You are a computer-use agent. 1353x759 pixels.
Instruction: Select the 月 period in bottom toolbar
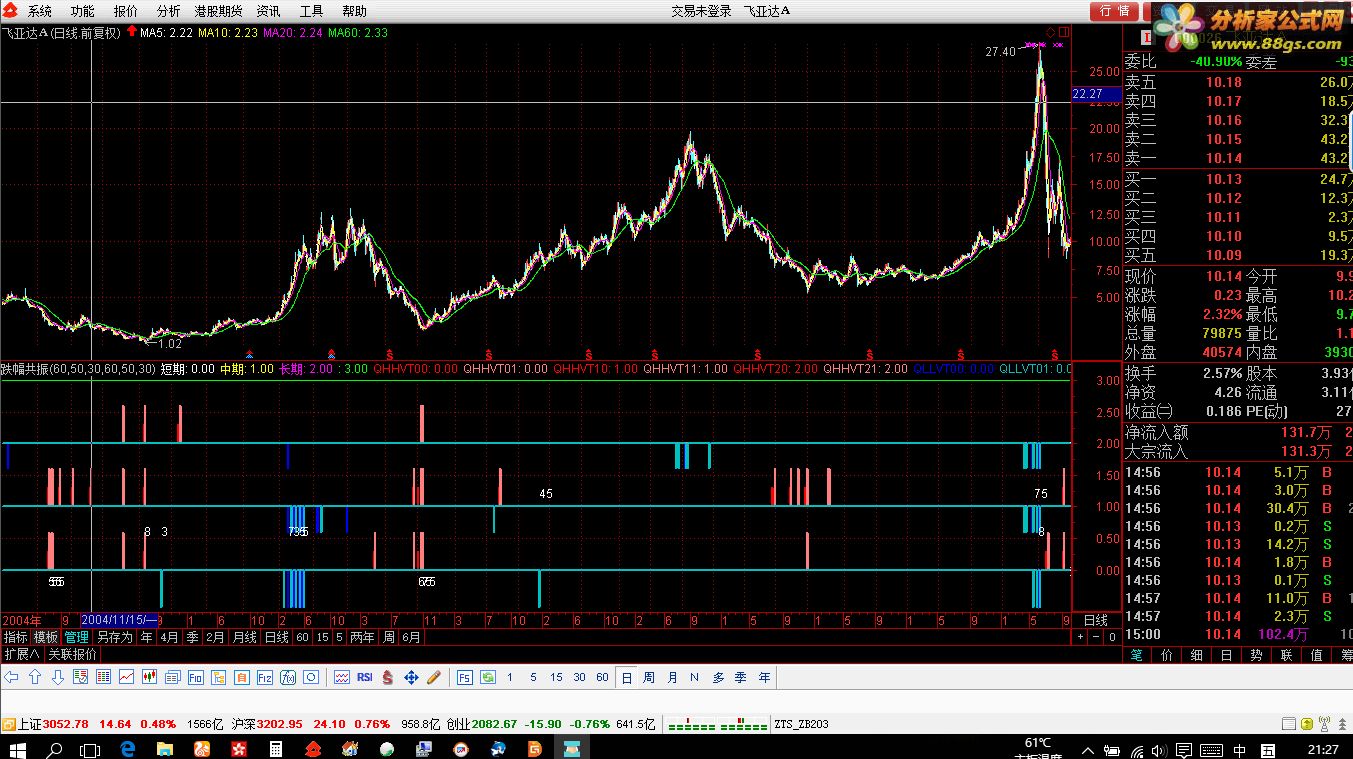(x=672, y=677)
